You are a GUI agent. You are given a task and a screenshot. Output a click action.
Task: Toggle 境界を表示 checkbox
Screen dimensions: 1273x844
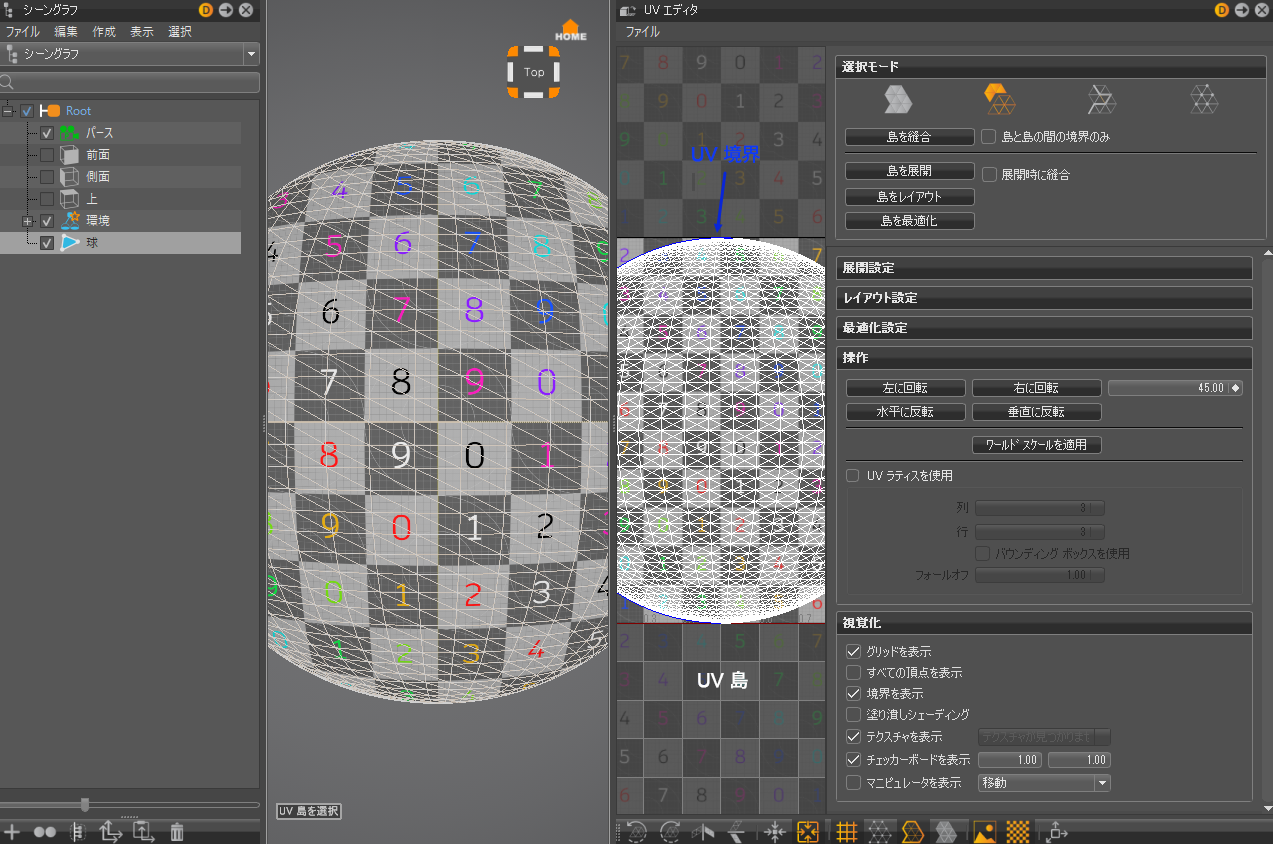(853, 693)
